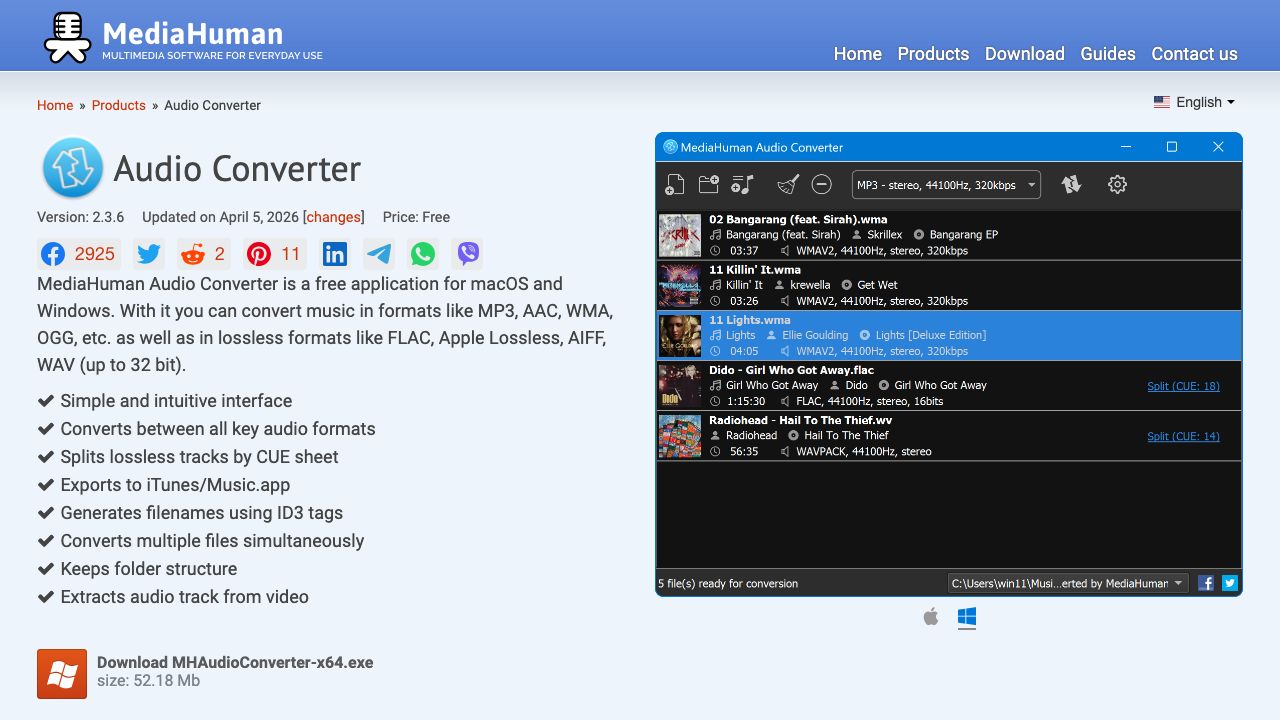Image resolution: width=1280 pixels, height=720 pixels.
Task: Click Download MHAudioConverter-x64.exe link
Action: coord(235,662)
